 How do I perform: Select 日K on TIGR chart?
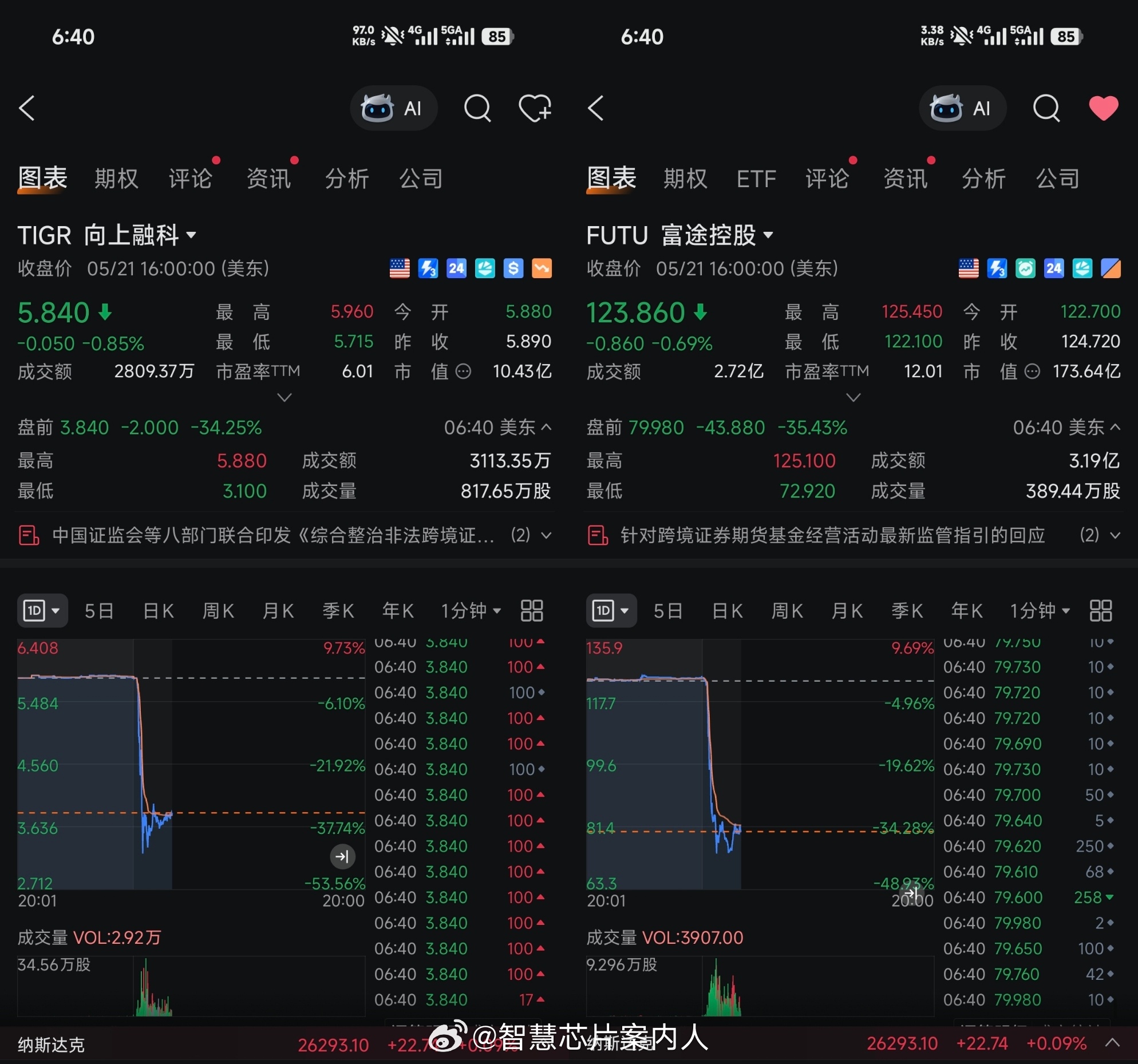(159, 611)
